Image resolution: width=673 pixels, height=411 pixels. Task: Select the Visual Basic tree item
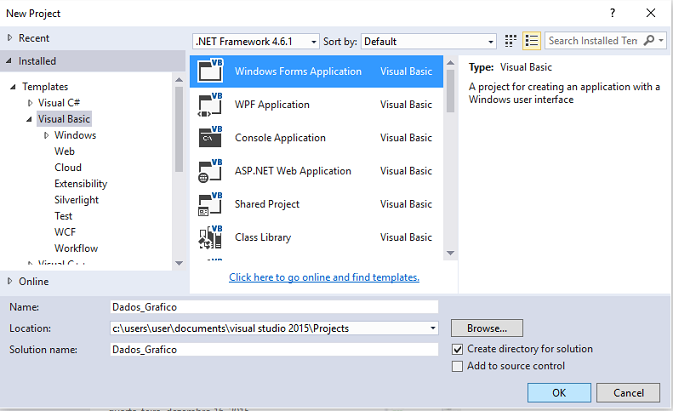64,119
